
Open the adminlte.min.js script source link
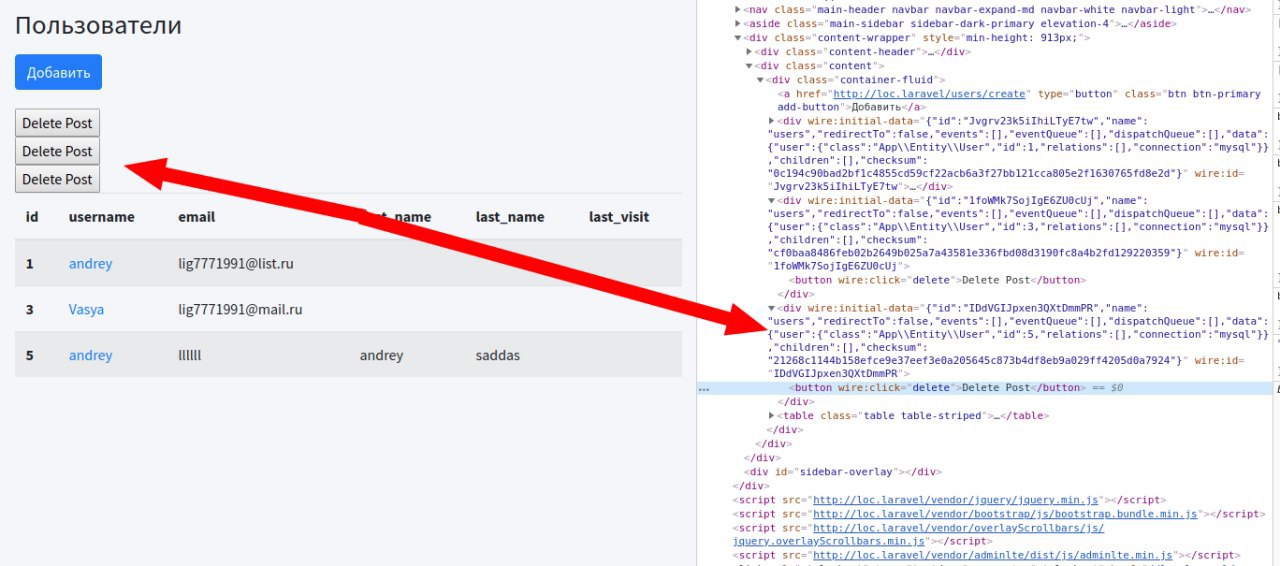(x=993, y=555)
